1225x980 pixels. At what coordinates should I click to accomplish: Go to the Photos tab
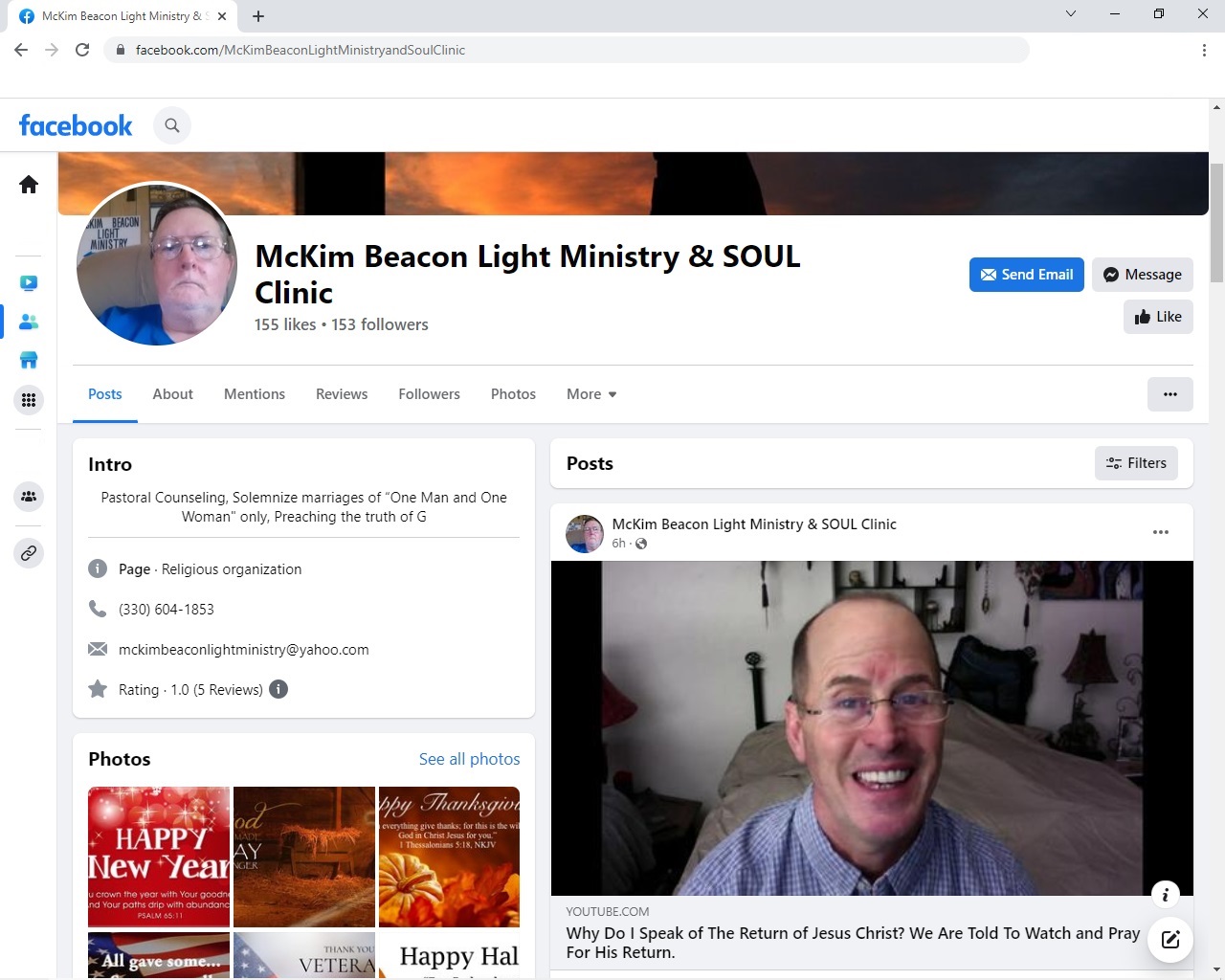point(514,394)
